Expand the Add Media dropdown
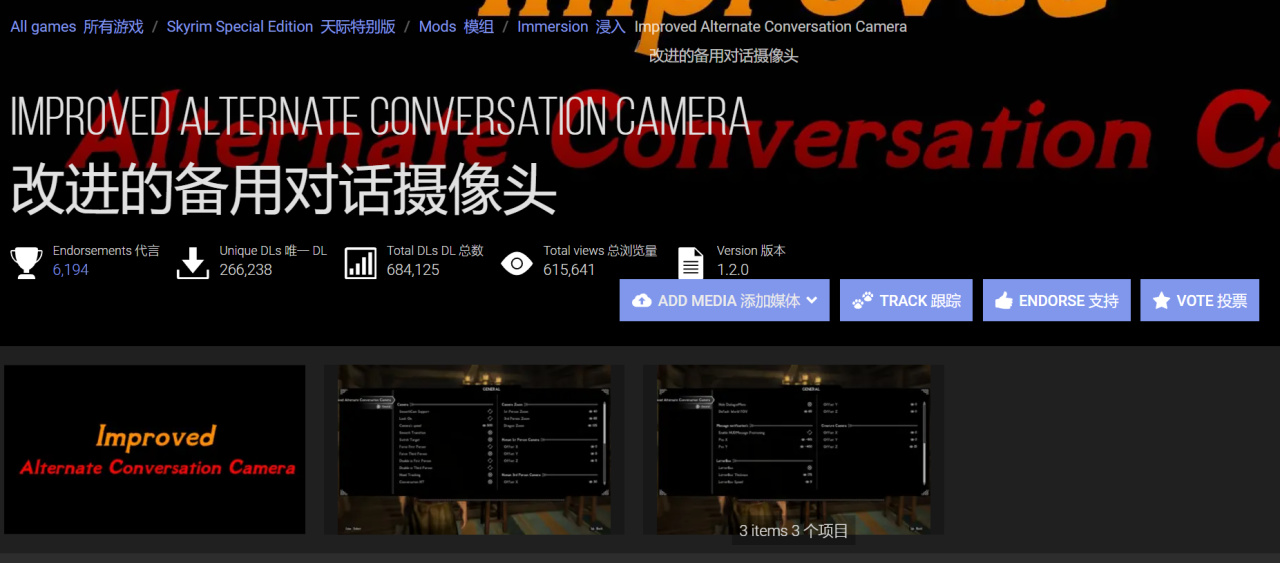 pos(724,300)
